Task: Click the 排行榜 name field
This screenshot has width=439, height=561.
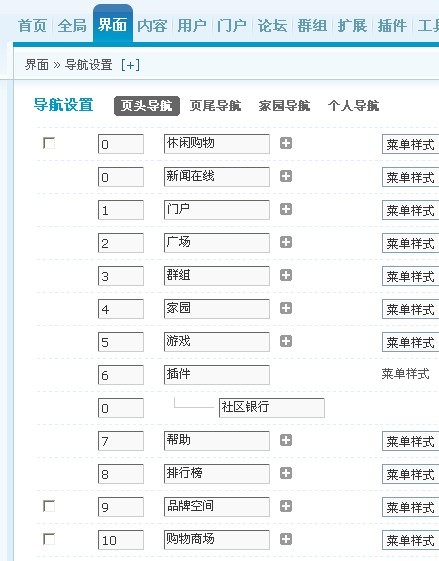Action: coord(217,474)
